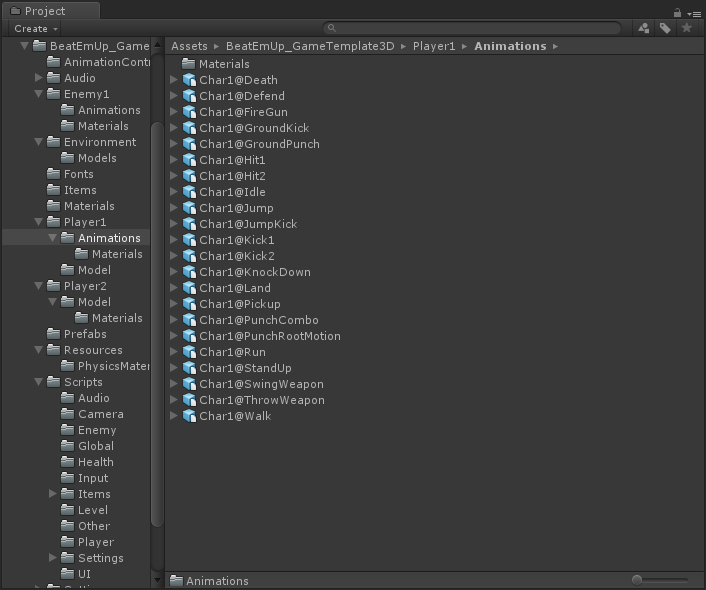Collapse the Environment folder in tree
This screenshot has height=590, width=706.
[x=39, y=142]
